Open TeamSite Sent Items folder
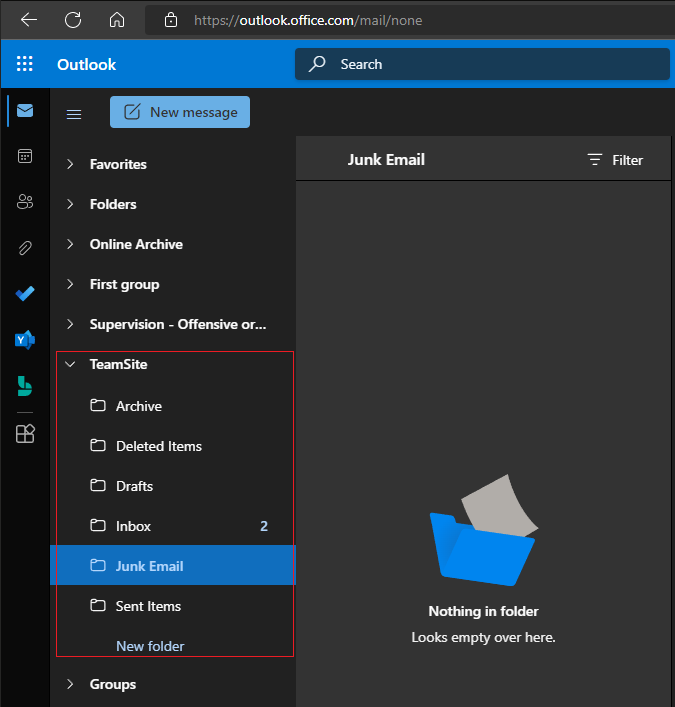The height and width of the screenshot is (707, 675). coord(173,606)
